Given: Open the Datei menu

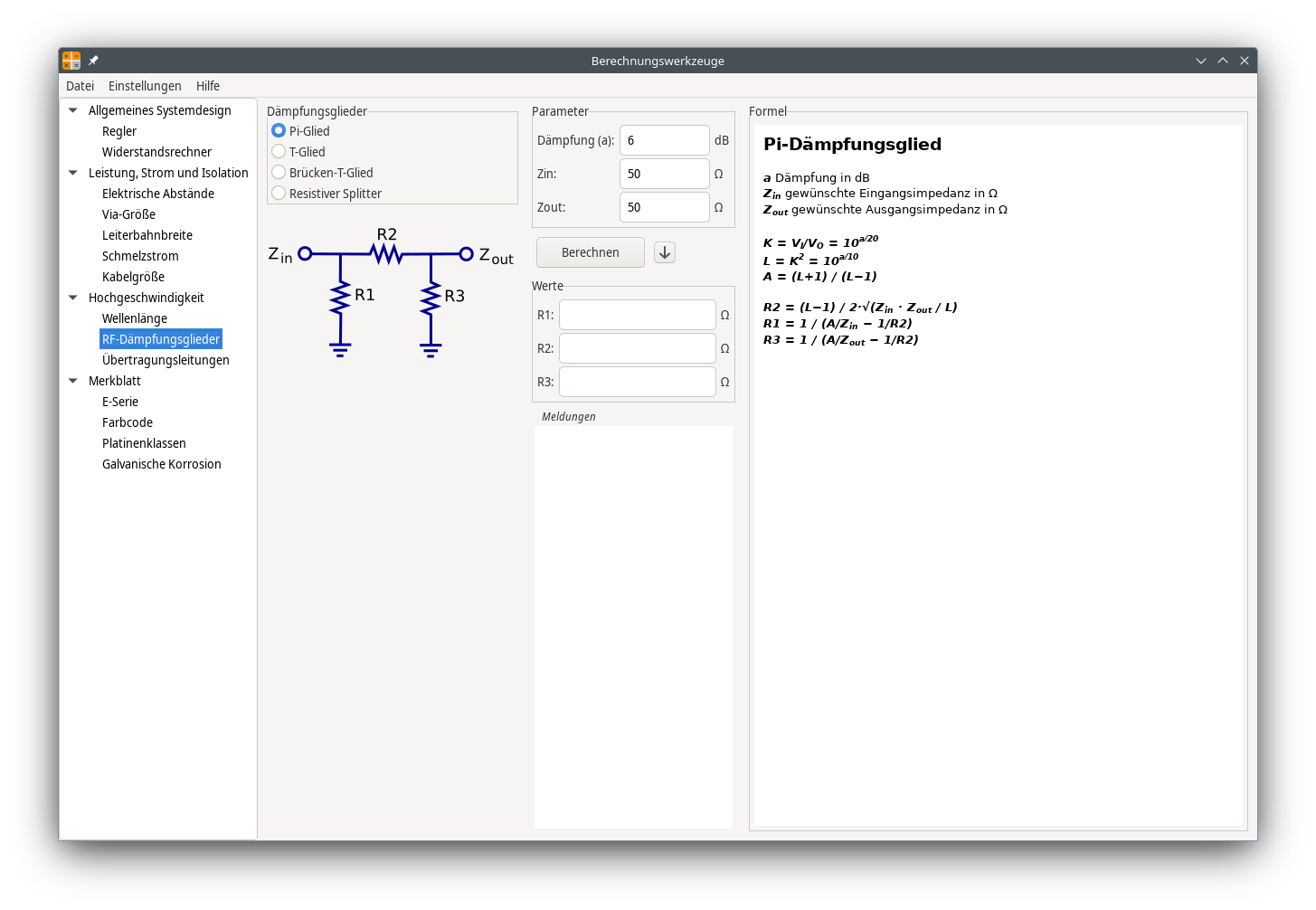Looking at the screenshot, I should click(x=80, y=86).
